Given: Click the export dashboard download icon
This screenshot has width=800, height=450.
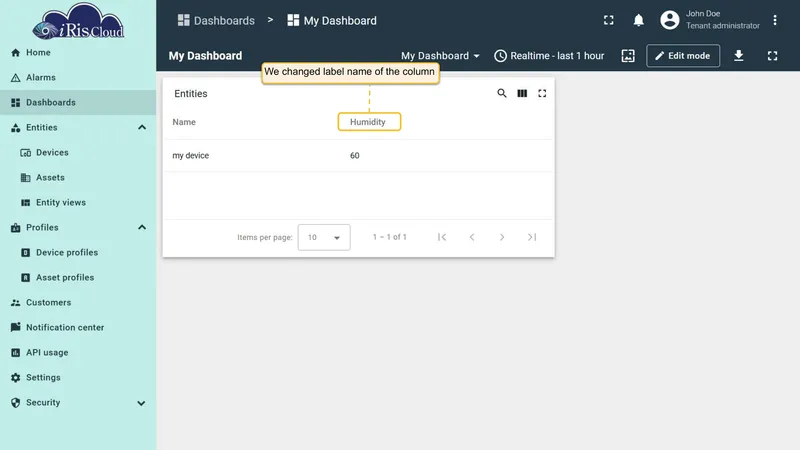Looking at the screenshot, I should coord(738,56).
